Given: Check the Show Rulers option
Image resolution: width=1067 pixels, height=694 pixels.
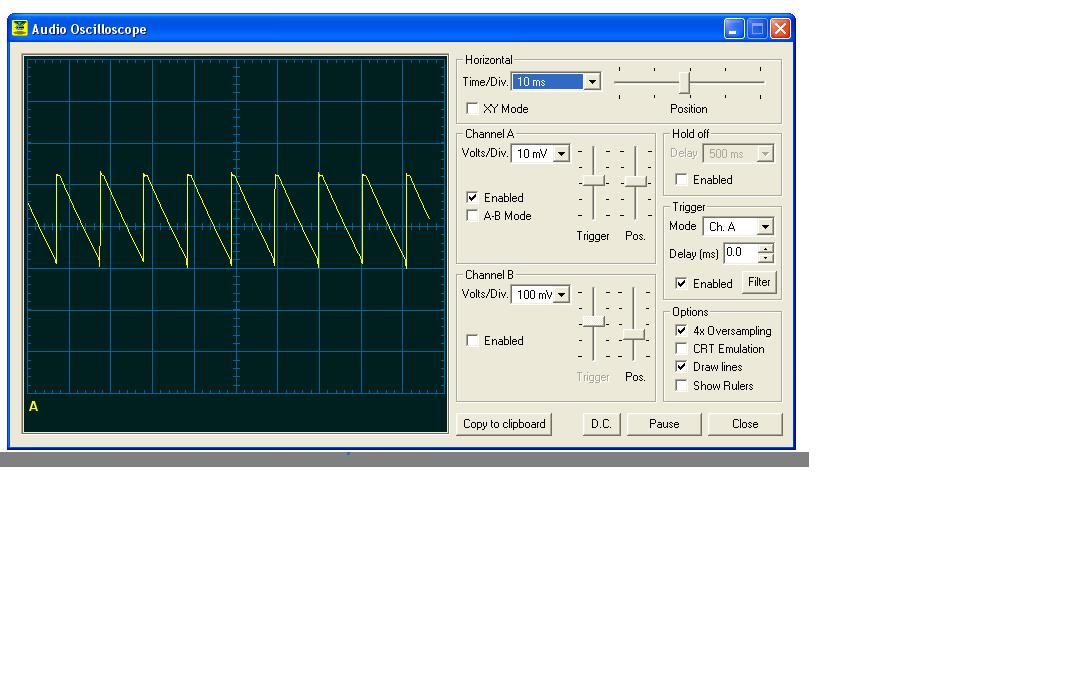Looking at the screenshot, I should point(680,385).
